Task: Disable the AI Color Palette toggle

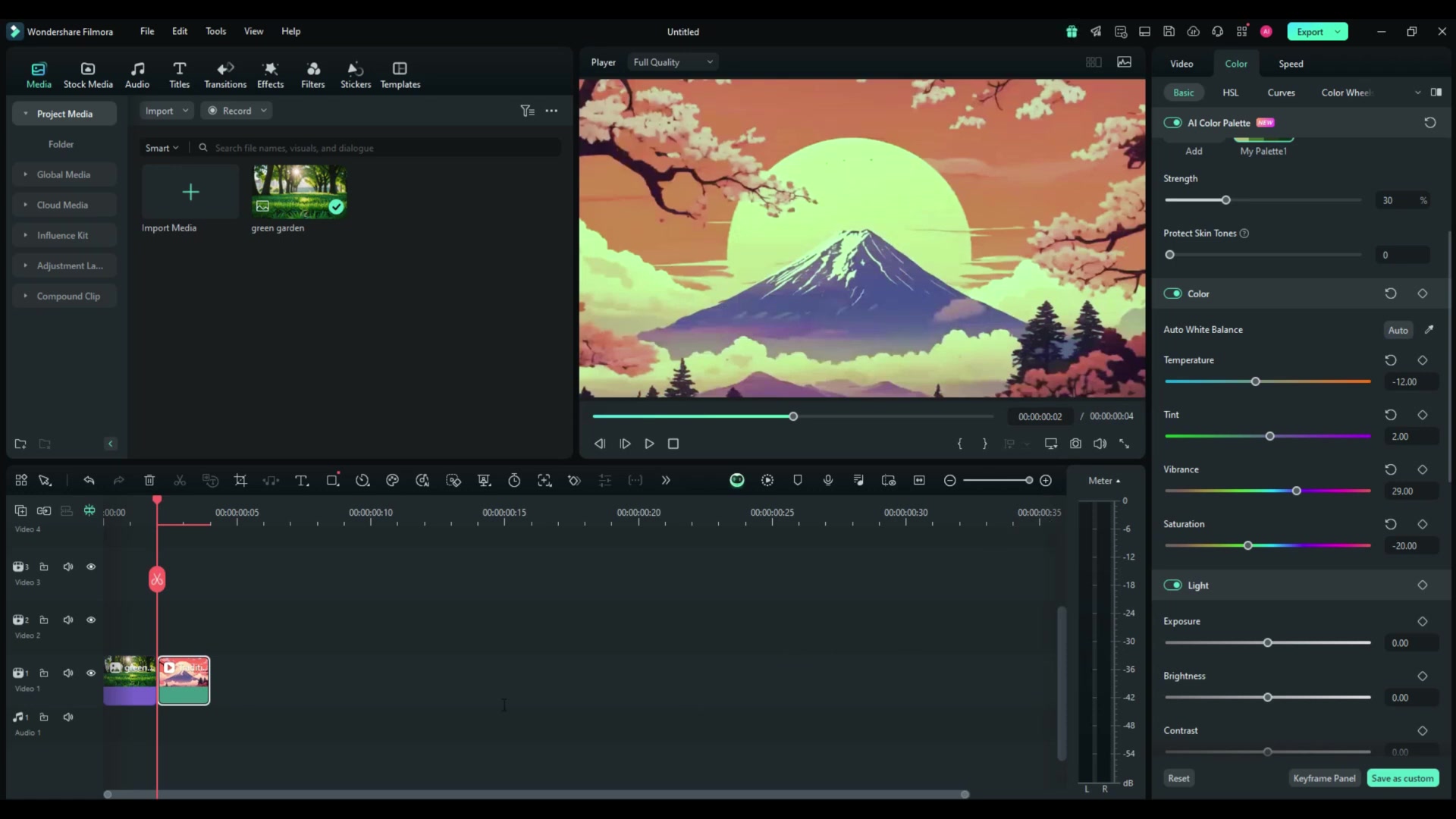Action: pyautogui.click(x=1172, y=123)
